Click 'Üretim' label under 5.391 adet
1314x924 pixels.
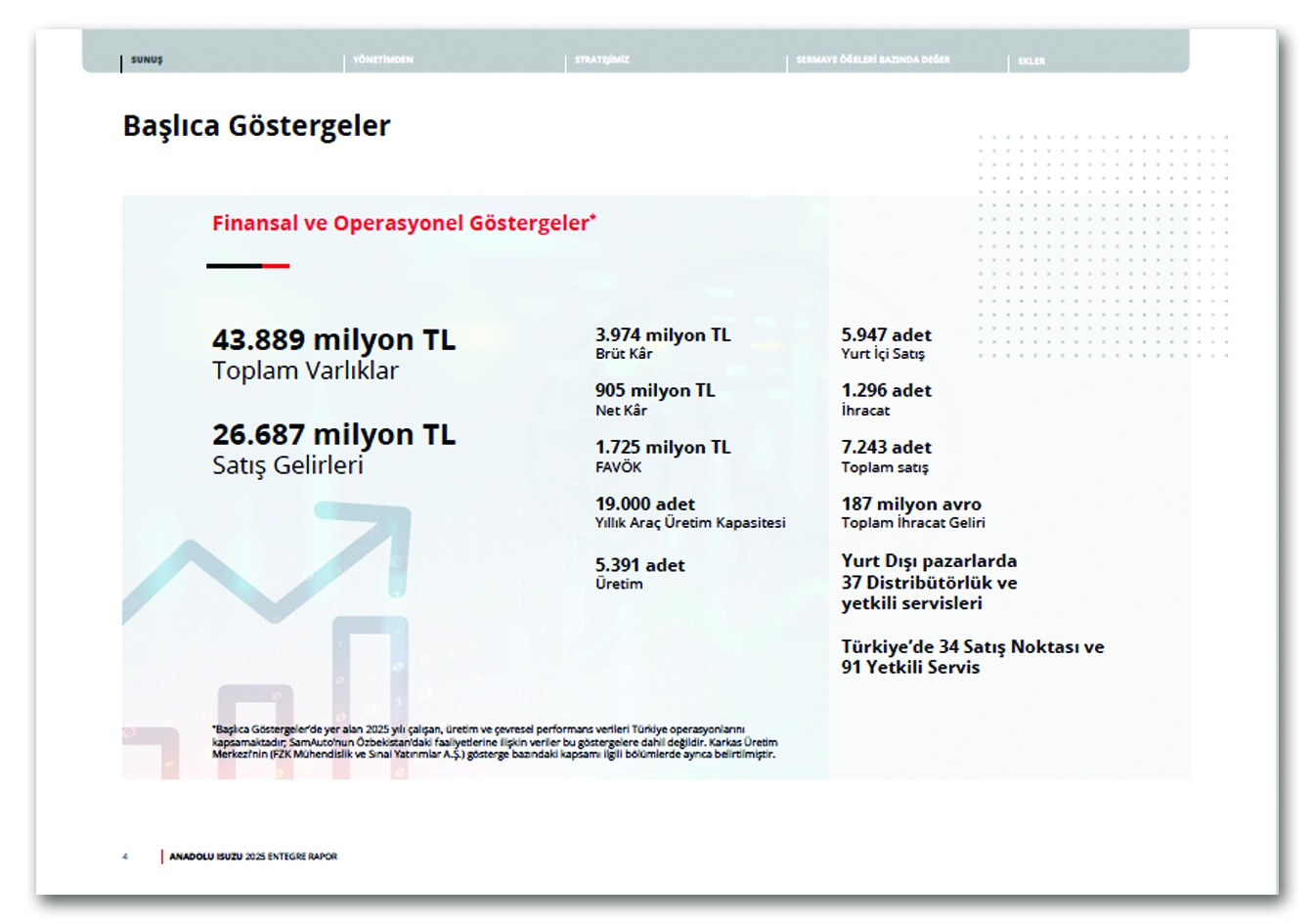tap(619, 584)
